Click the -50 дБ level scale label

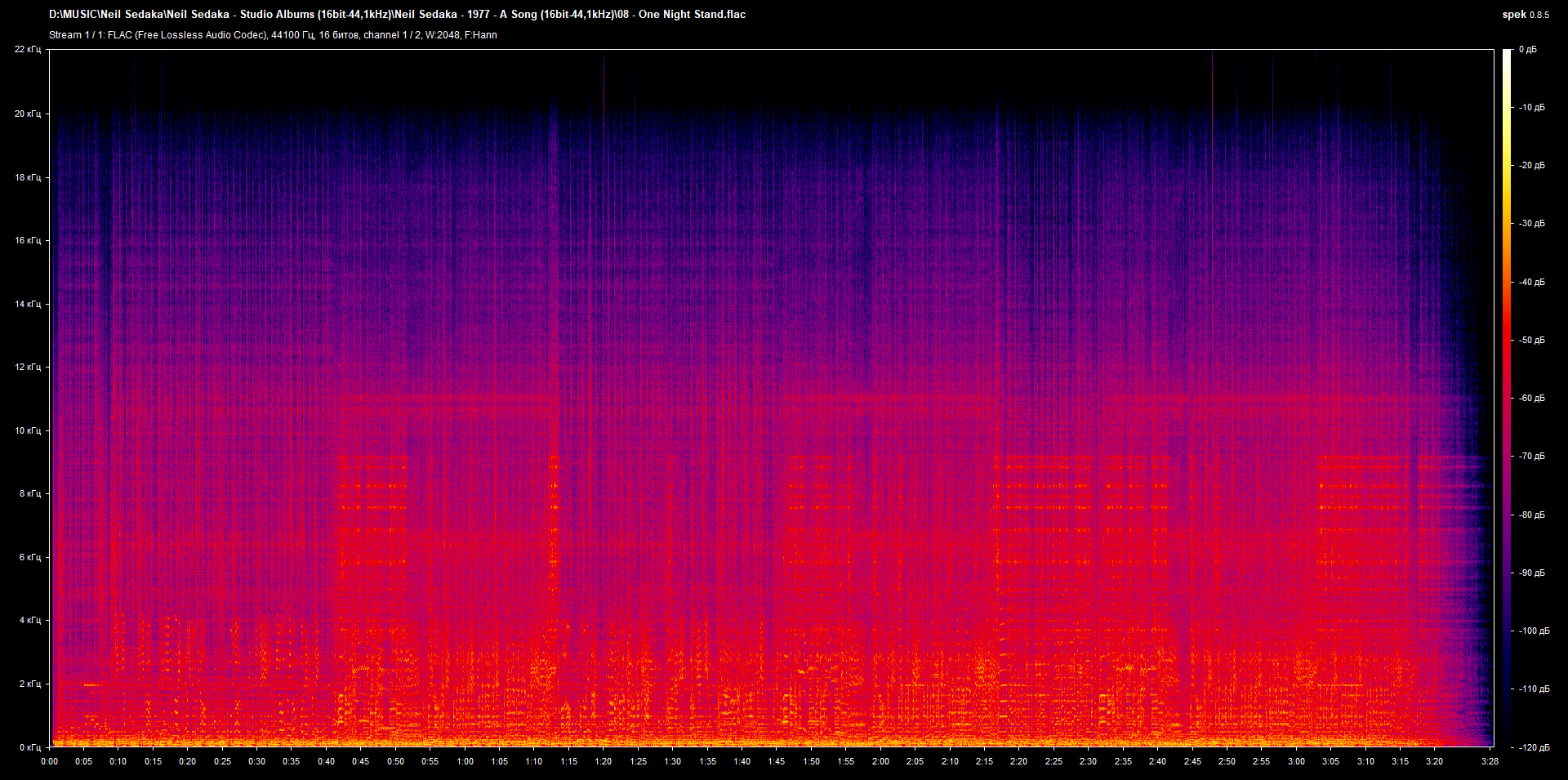tap(1531, 341)
